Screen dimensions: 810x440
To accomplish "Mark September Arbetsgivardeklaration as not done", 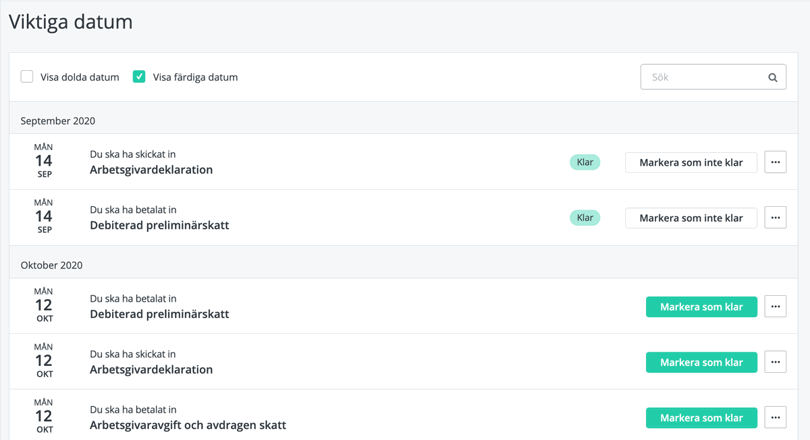I will point(690,162).
